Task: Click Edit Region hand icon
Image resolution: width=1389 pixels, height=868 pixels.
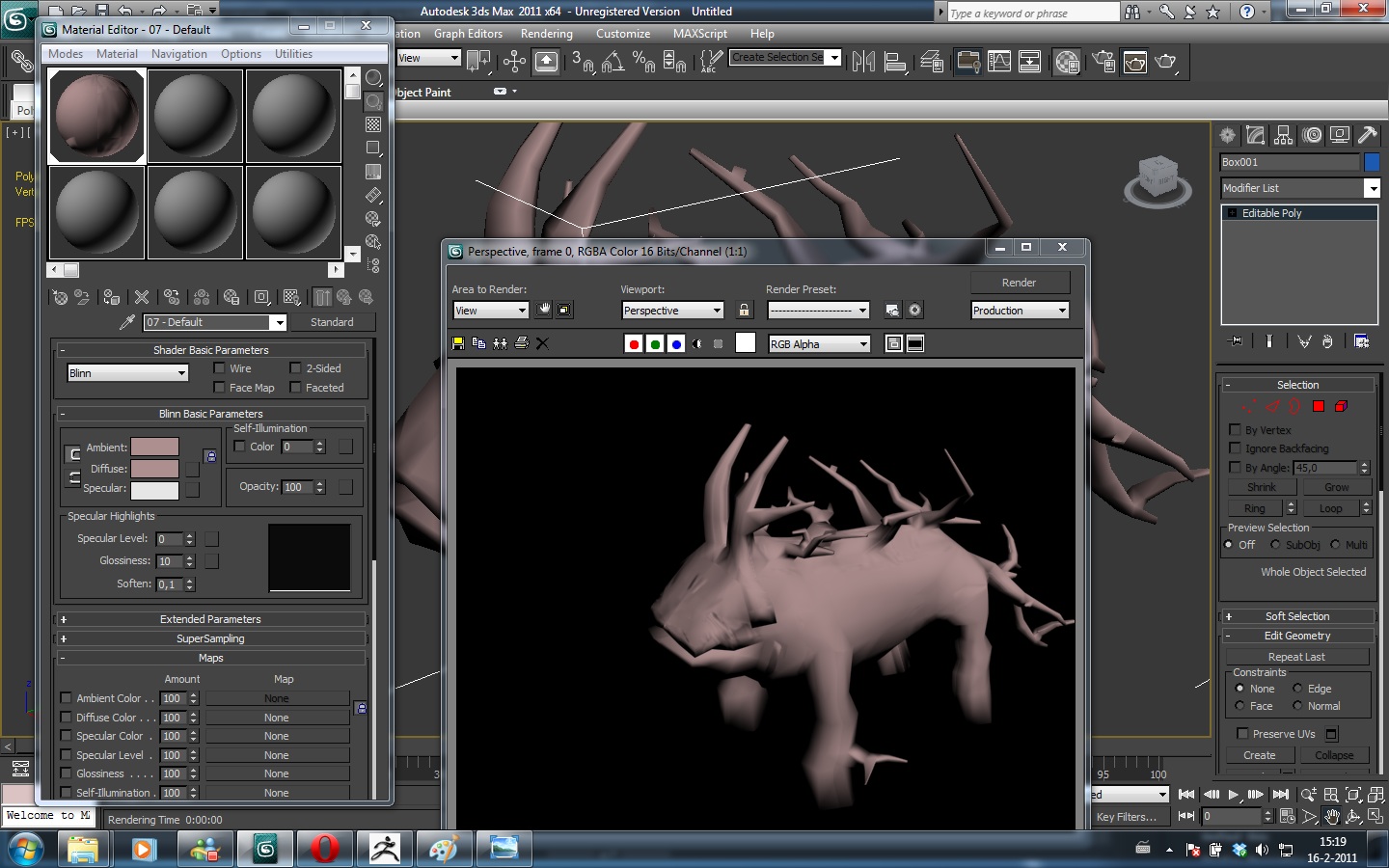Action: tap(544, 310)
